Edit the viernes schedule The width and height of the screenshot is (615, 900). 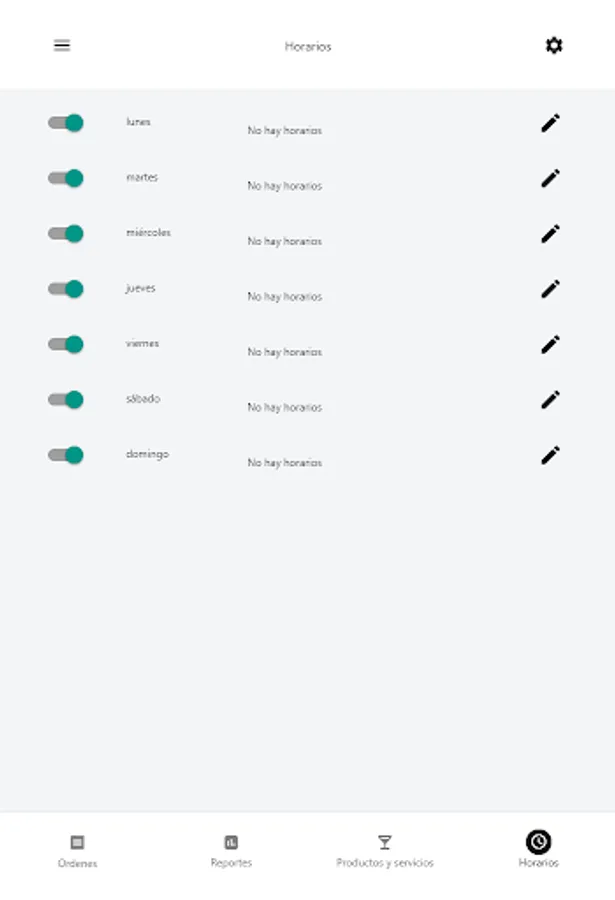coord(549,345)
